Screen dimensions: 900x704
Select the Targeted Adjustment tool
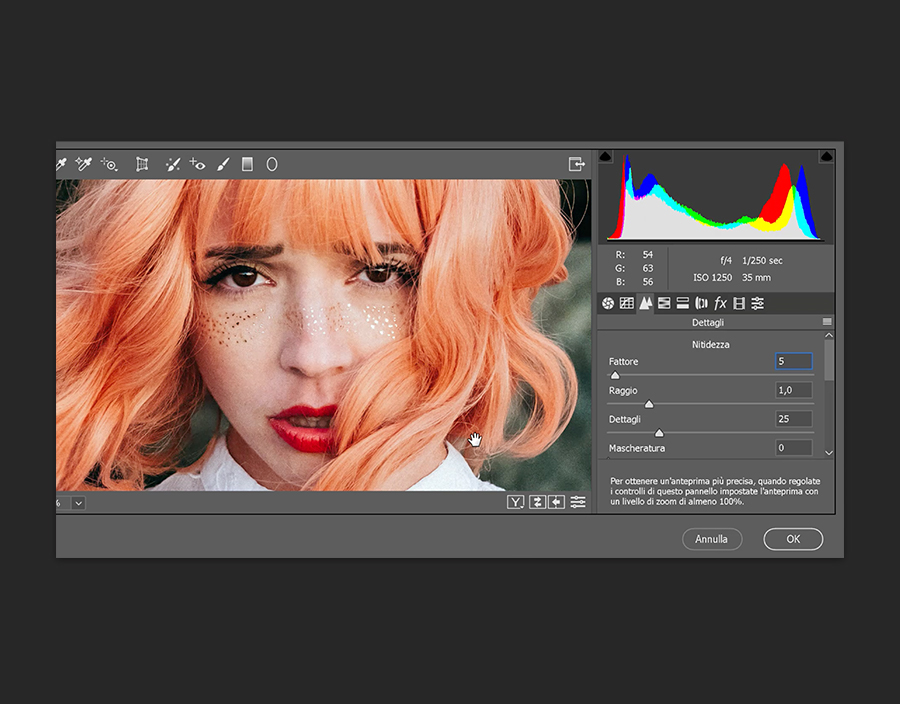point(108,164)
